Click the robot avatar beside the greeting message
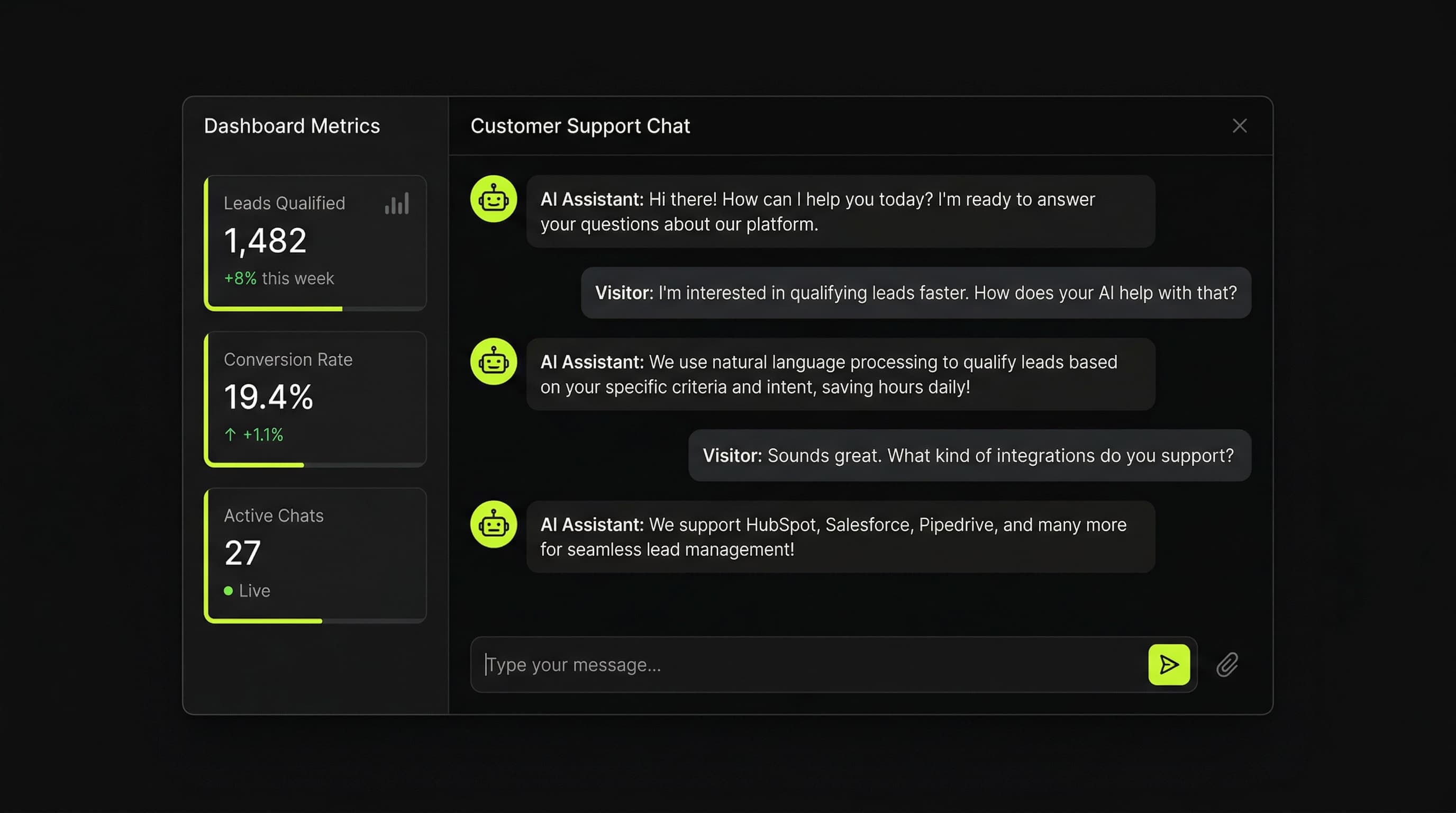This screenshot has height=813, width=1456. (494, 199)
